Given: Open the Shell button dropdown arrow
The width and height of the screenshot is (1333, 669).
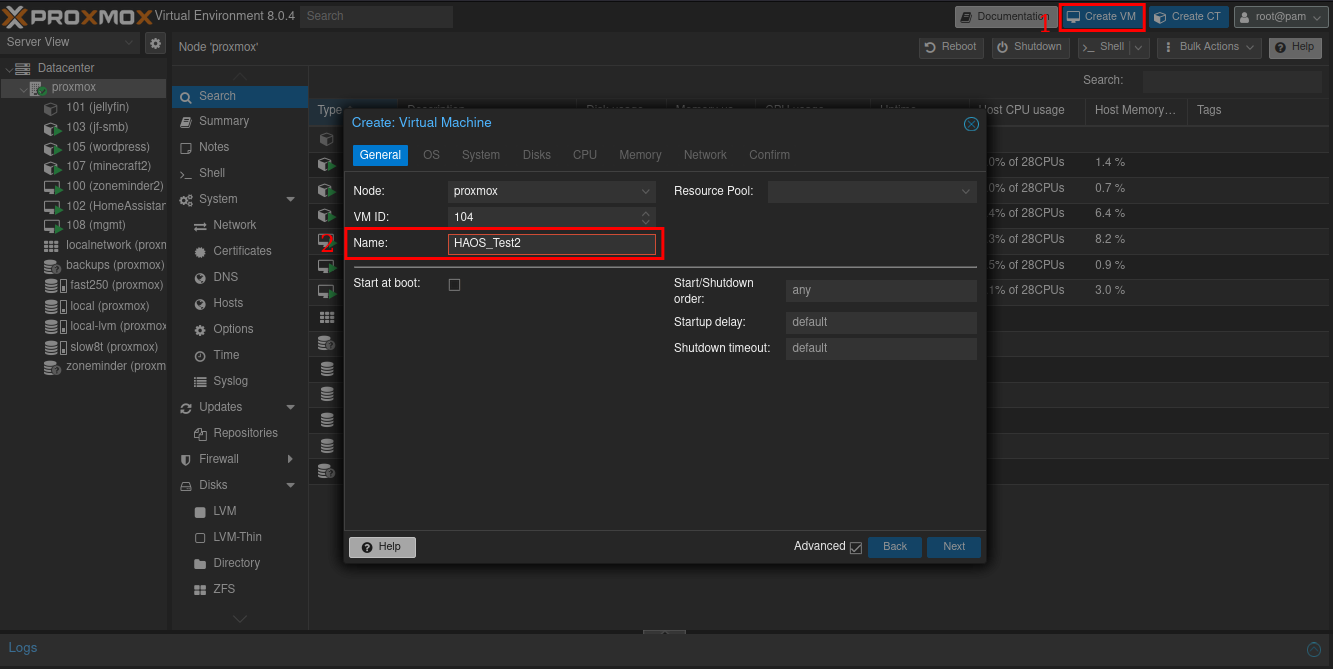Looking at the screenshot, I should [x=1138, y=47].
